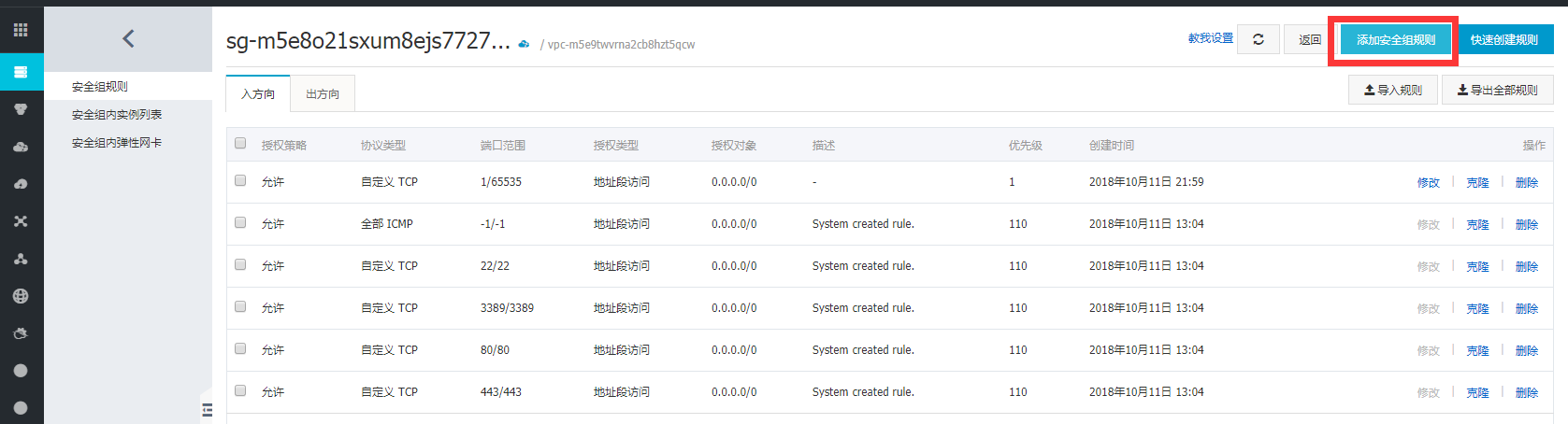Collapse the side menu with handle icon
Image resolution: width=1568 pixels, height=424 pixels.
(207, 409)
